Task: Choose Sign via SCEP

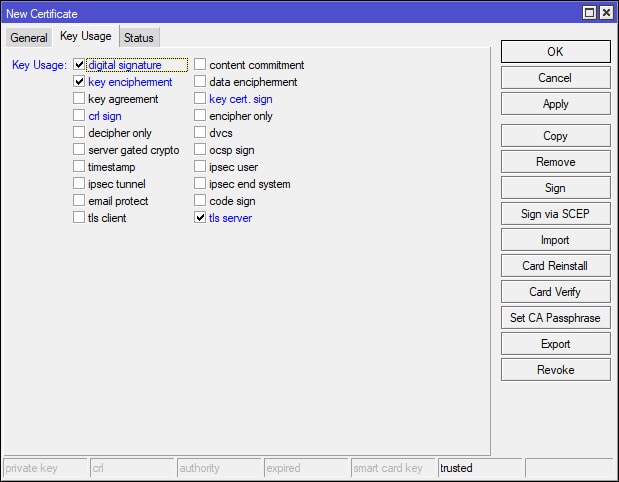Action: point(555,214)
